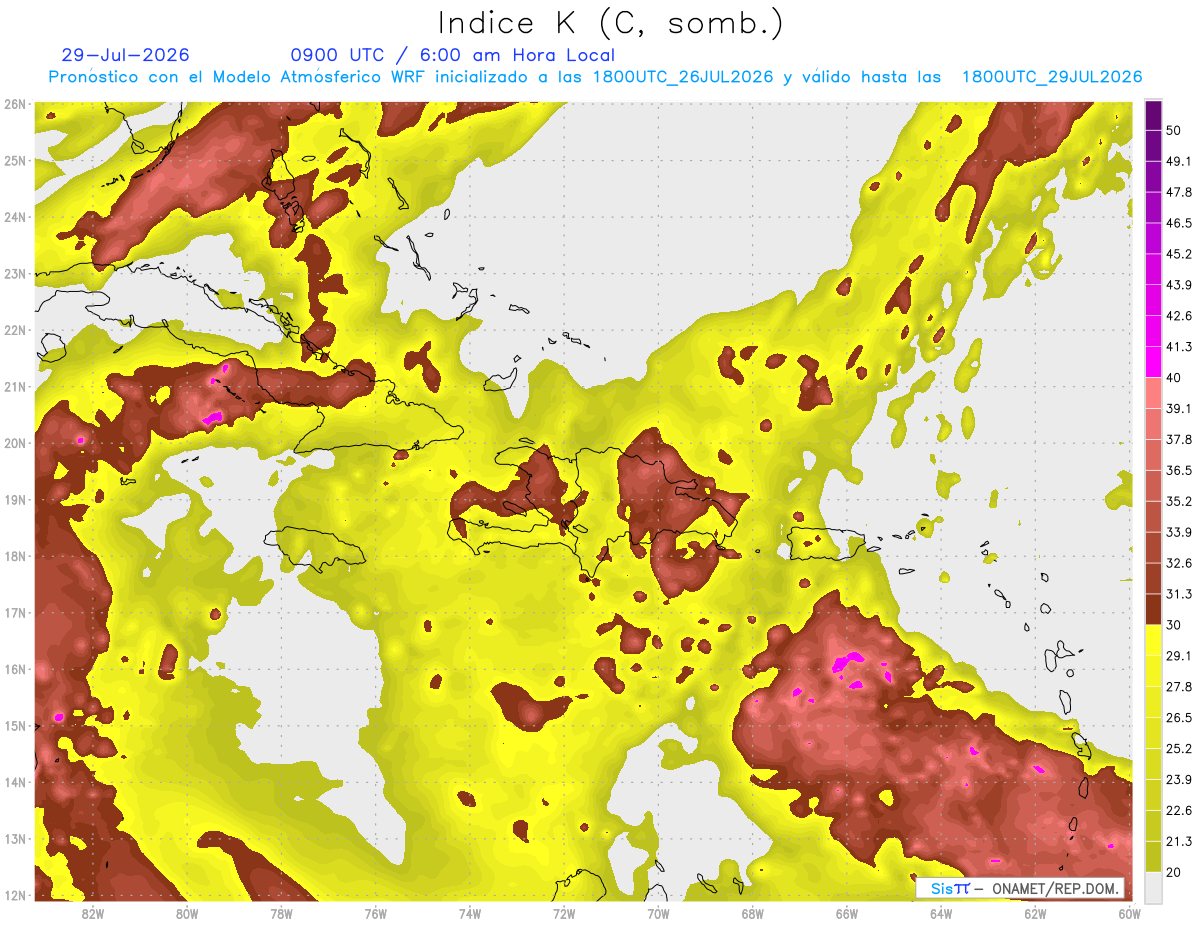Click the '82W' longitude label
Image resolution: width=1200 pixels, height=927 pixels.
pyautogui.click(x=92, y=914)
